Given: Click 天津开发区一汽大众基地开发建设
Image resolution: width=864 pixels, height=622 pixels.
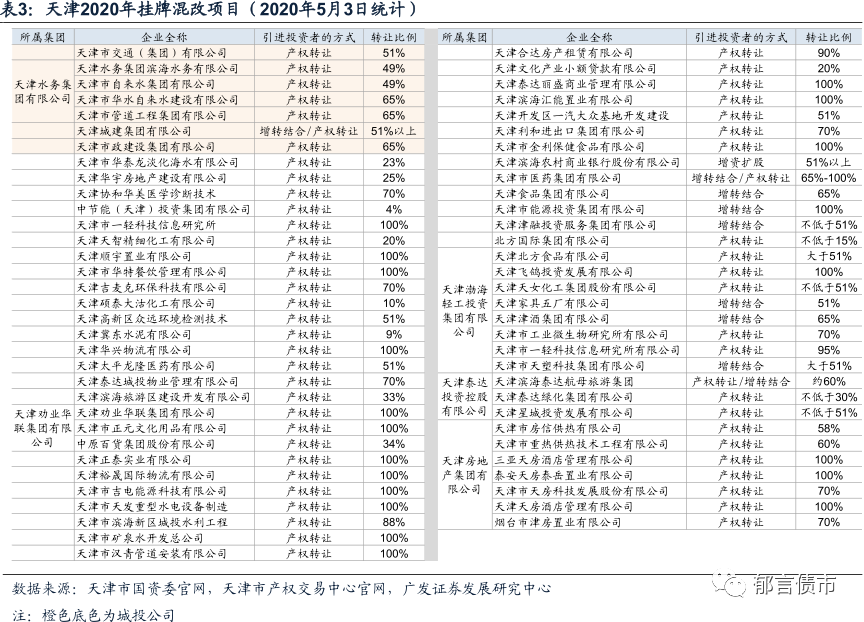Looking at the screenshot, I should pyautogui.click(x=581, y=116).
